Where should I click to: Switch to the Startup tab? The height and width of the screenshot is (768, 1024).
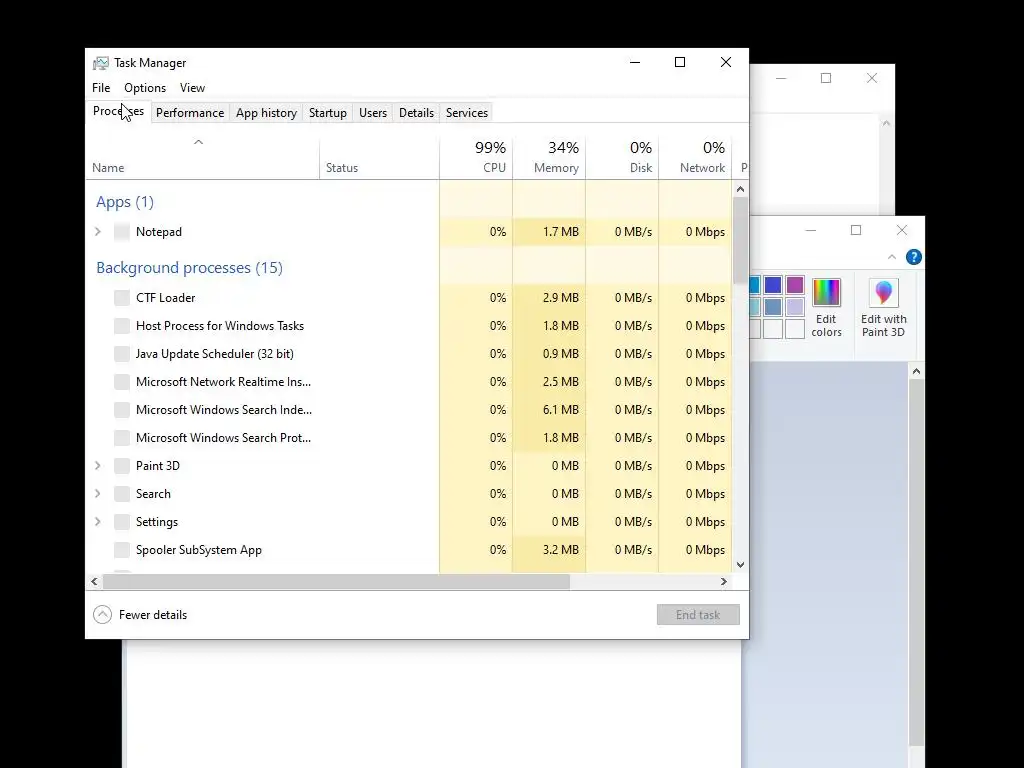pyautogui.click(x=328, y=113)
